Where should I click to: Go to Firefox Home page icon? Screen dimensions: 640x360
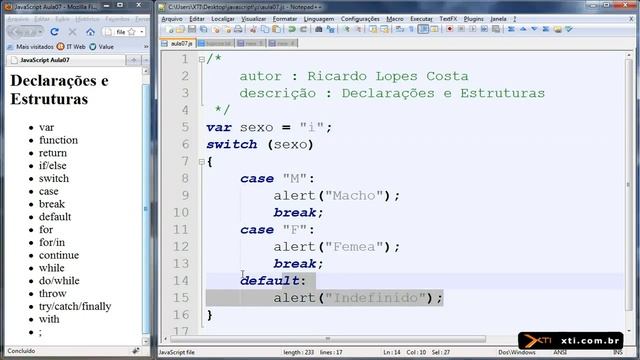tap(90, 31)
